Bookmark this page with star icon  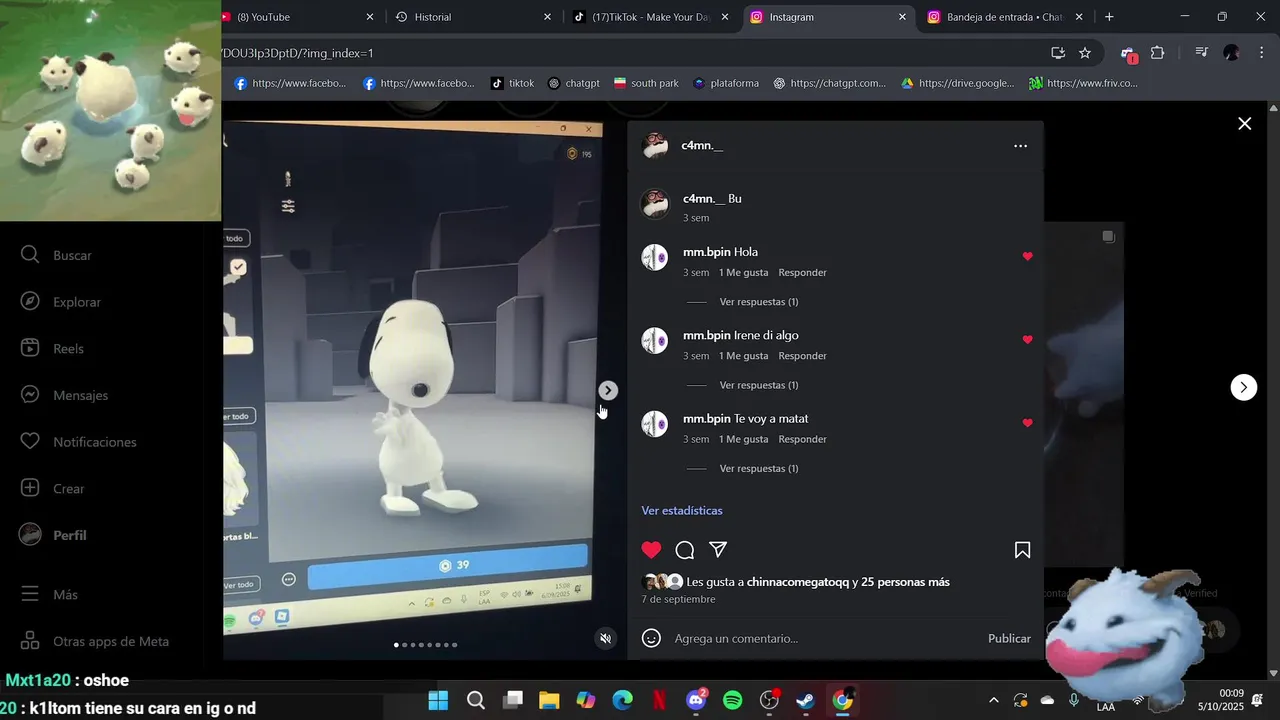pos(1085,53)
